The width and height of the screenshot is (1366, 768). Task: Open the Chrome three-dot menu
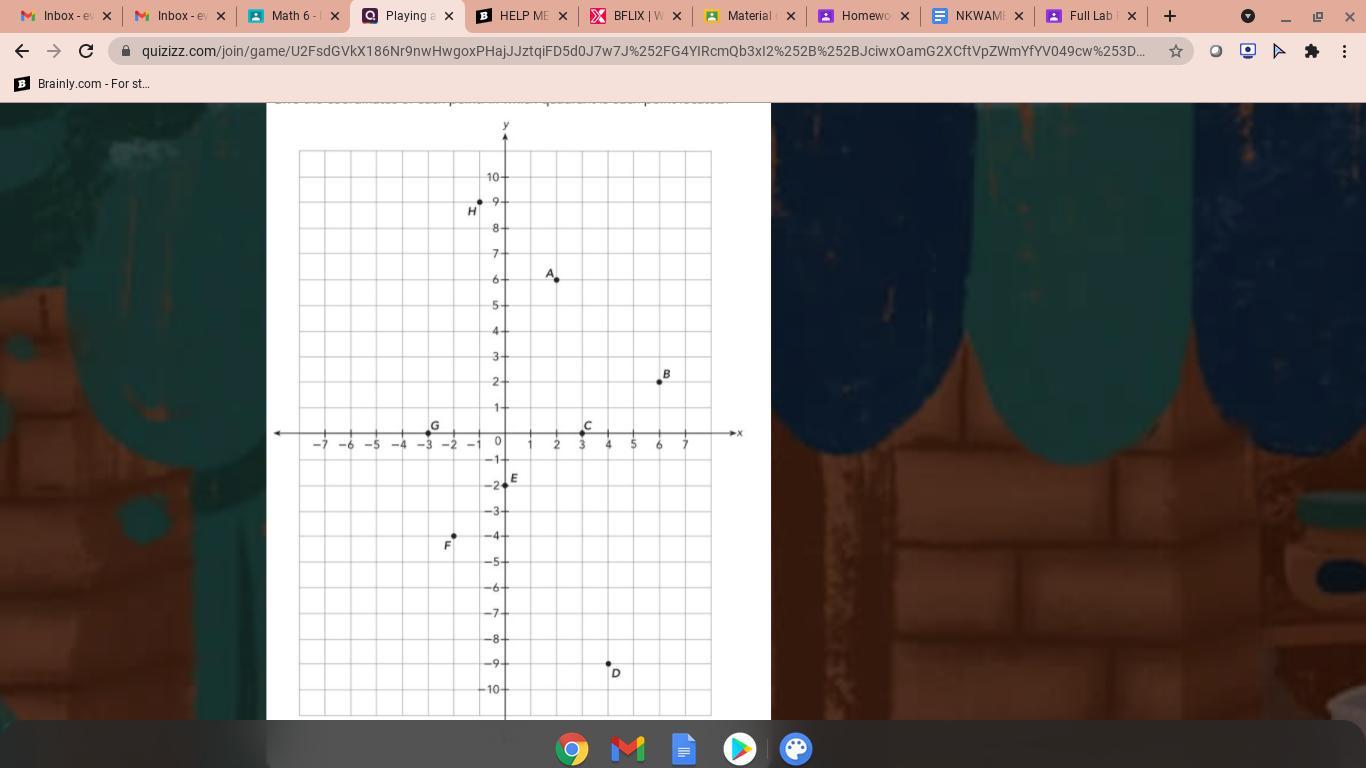[x=1344, y=51]
